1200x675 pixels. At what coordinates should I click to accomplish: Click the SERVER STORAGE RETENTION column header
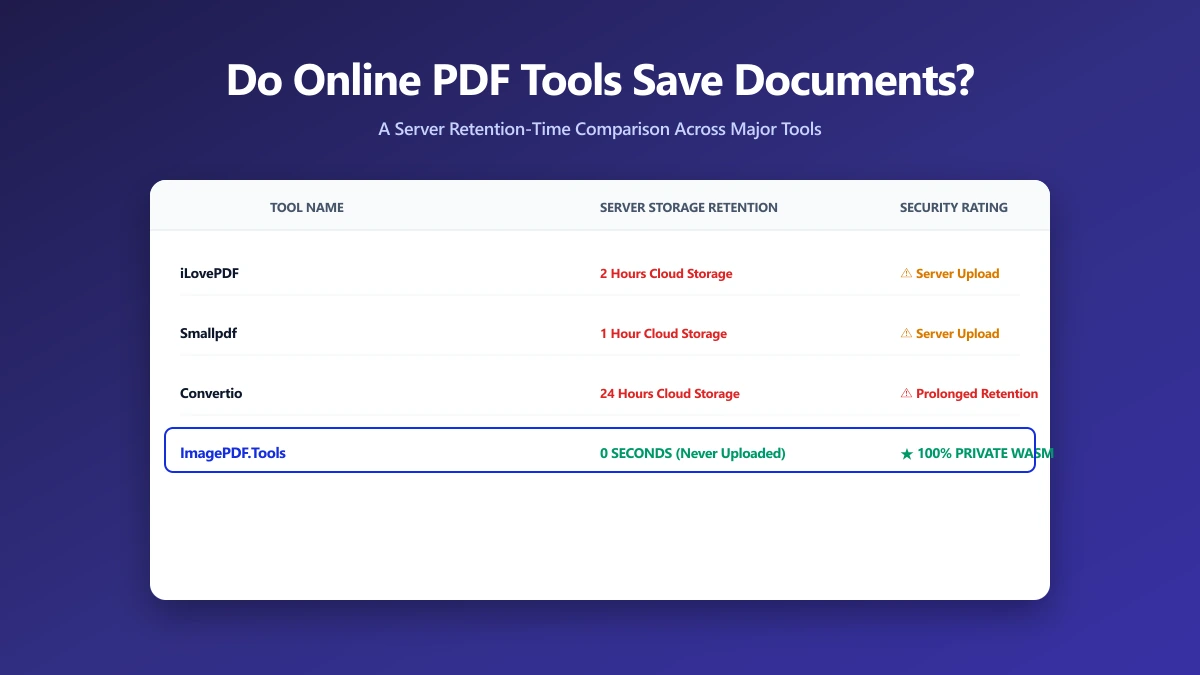tap(689, 208)
